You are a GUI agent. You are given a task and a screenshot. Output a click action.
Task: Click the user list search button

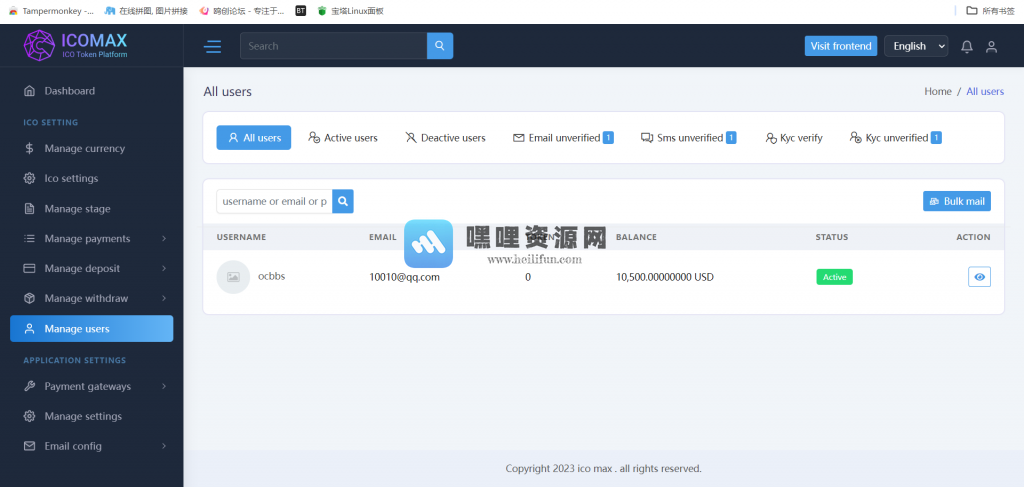tap(343, 201)
